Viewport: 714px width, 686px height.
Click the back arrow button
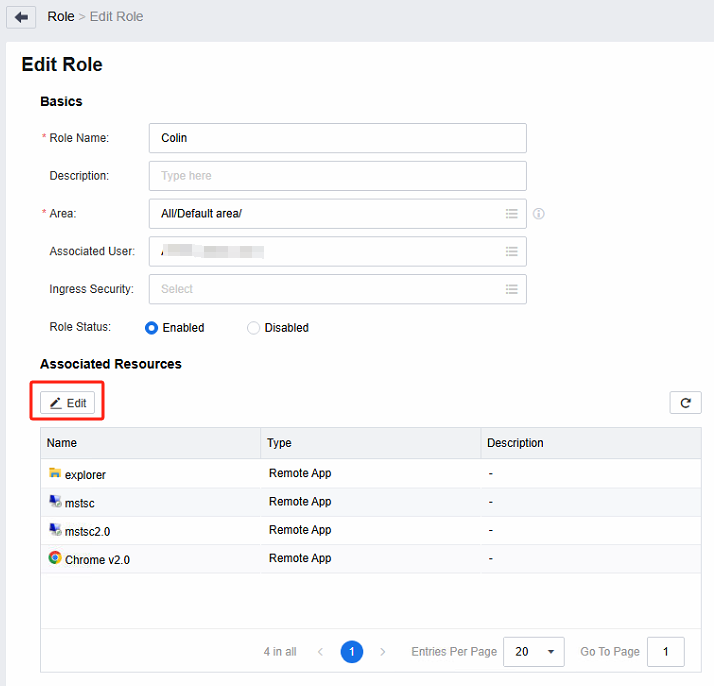(21, 17)
